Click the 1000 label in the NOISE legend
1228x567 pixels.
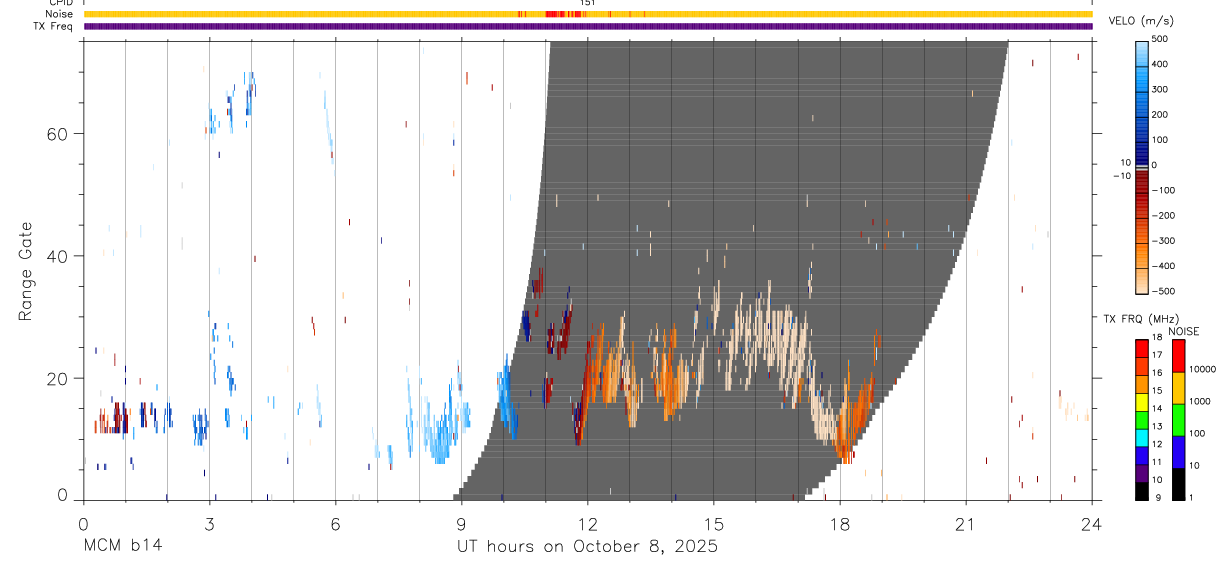tap(1200, 401)
